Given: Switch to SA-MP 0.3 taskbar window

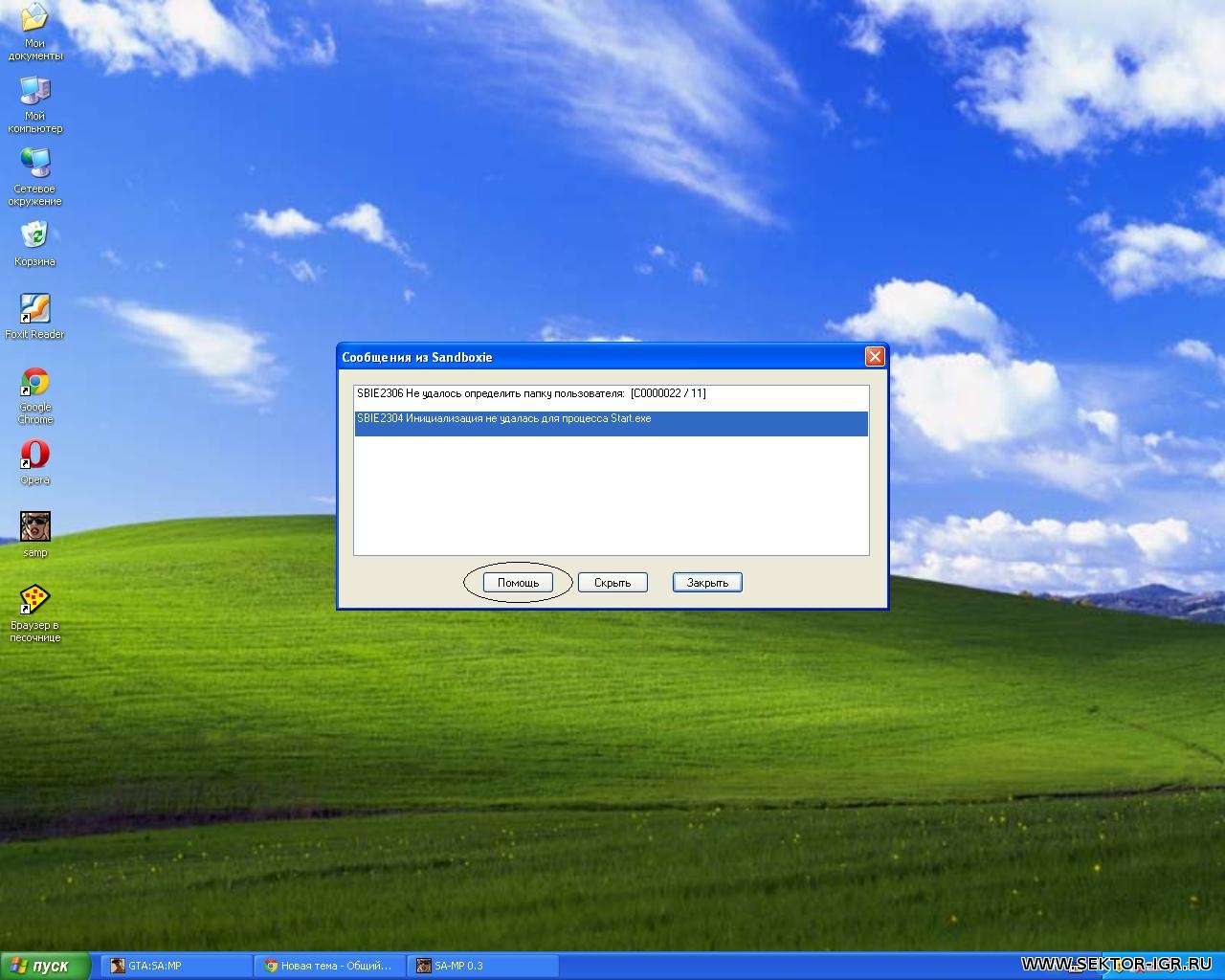Looking at the screenshot, I should coord(483,966).
